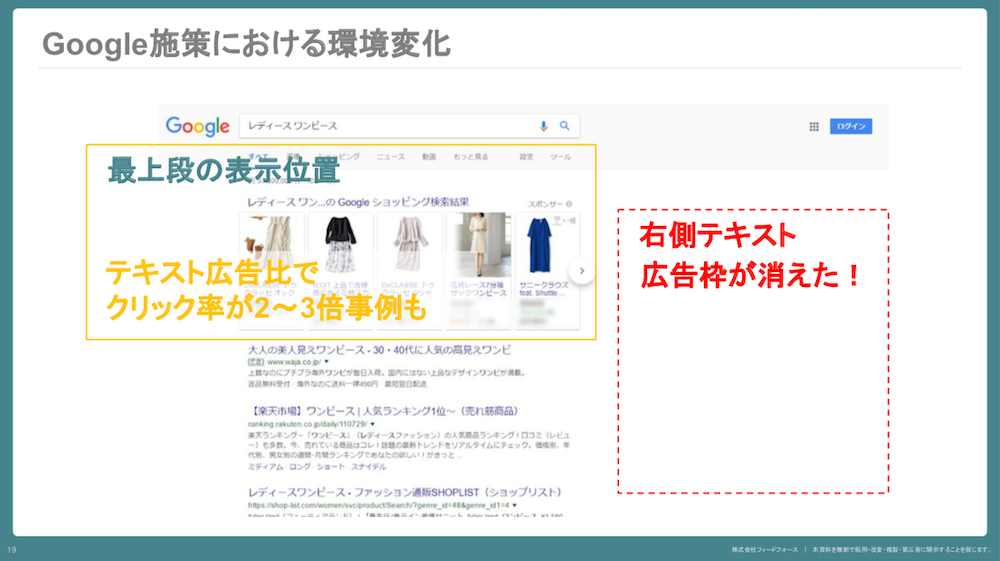This screenshot has height=561, width=1000.
Task: Click the slide title Google施策における環境変化
Action: point(246,44)
